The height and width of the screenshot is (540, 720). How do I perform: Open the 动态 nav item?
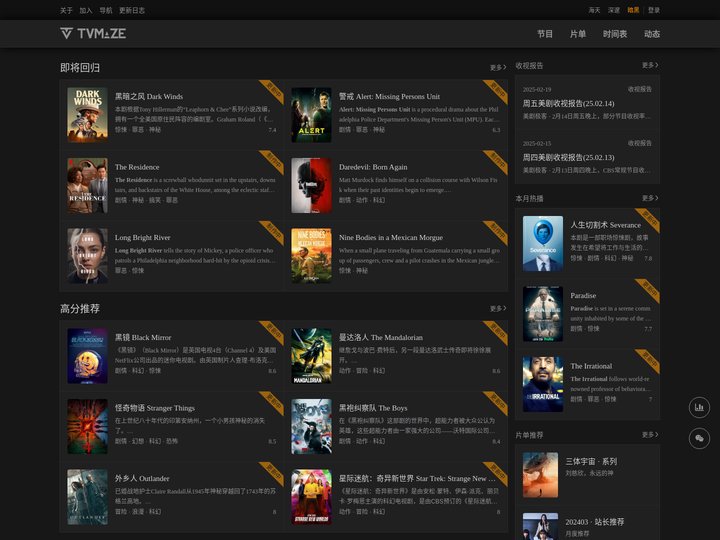pos(652,34)
